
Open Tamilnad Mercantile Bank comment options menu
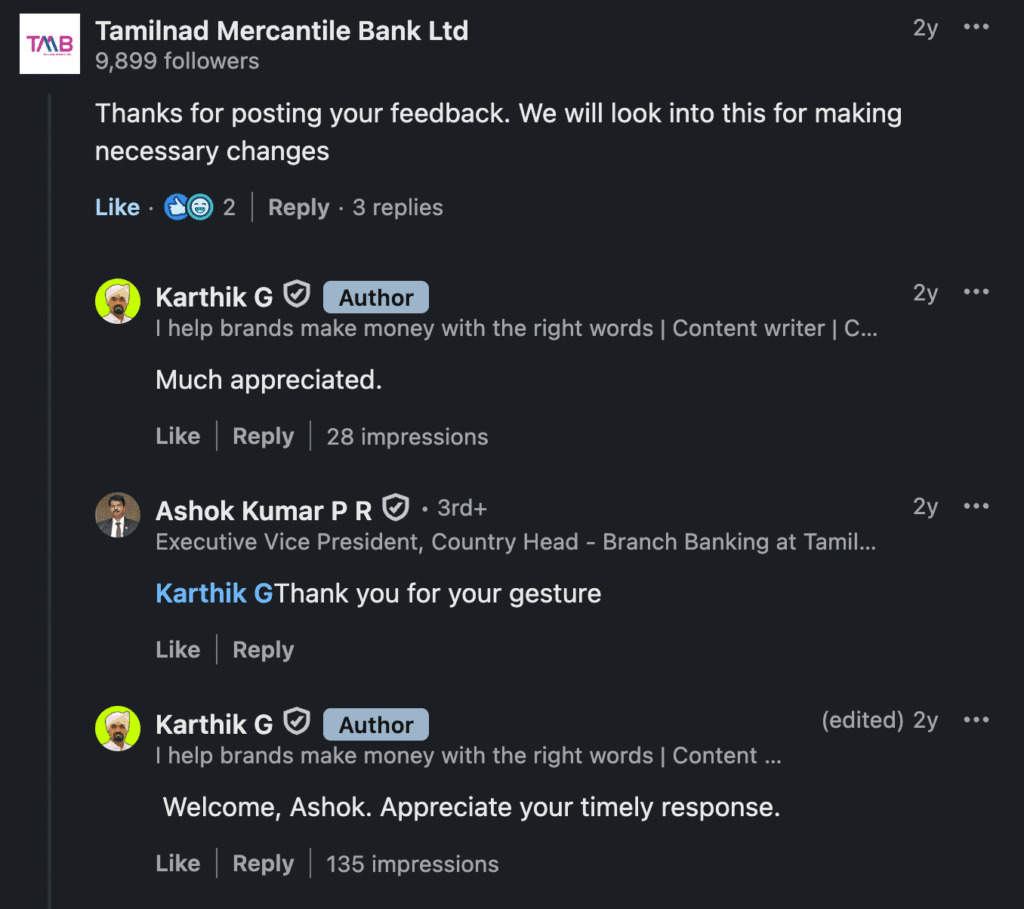coord(976,27)
